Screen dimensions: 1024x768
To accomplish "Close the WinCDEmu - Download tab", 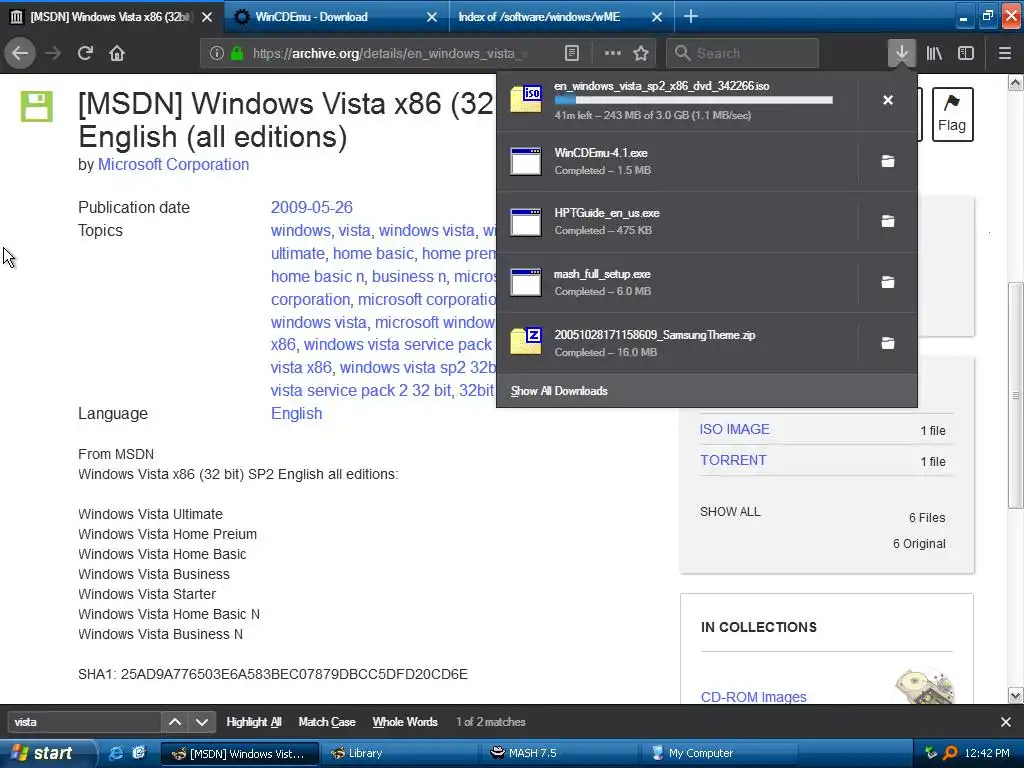I will [432, 17].
